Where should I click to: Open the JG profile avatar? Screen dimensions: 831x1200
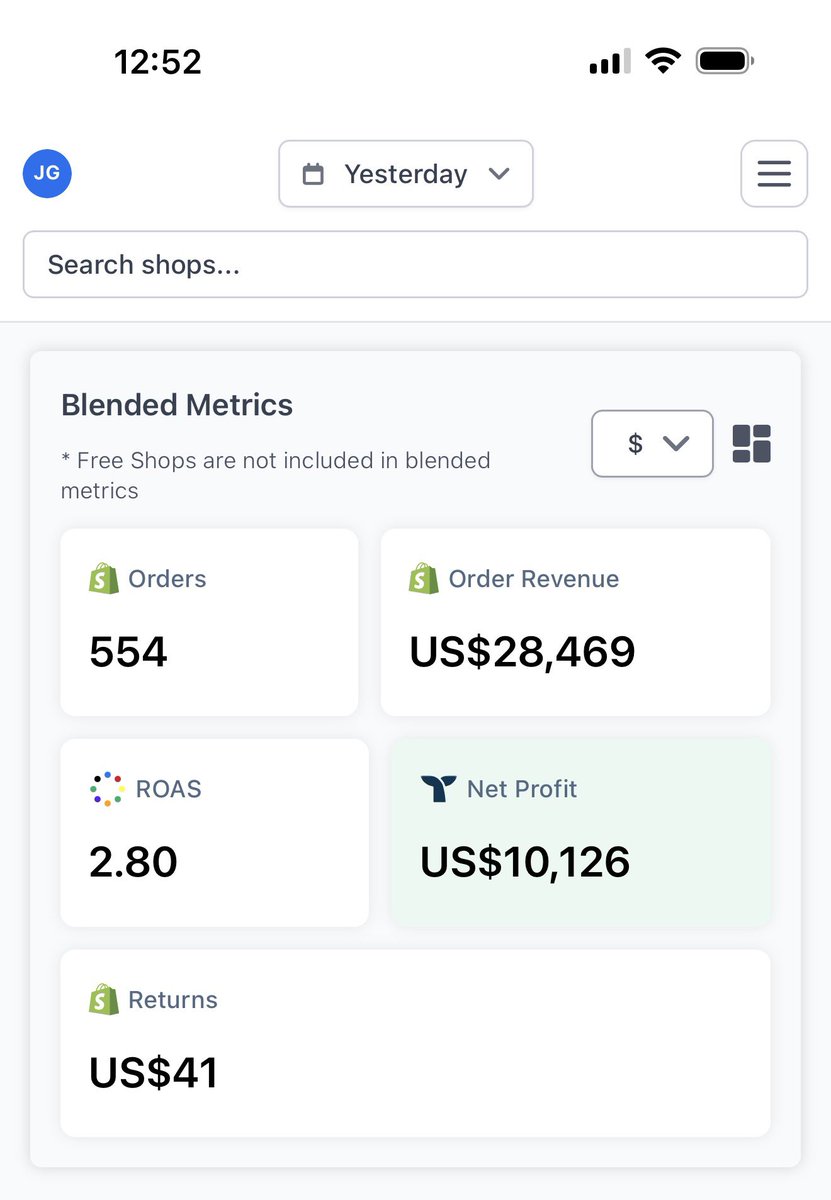[x=47, y=173]
